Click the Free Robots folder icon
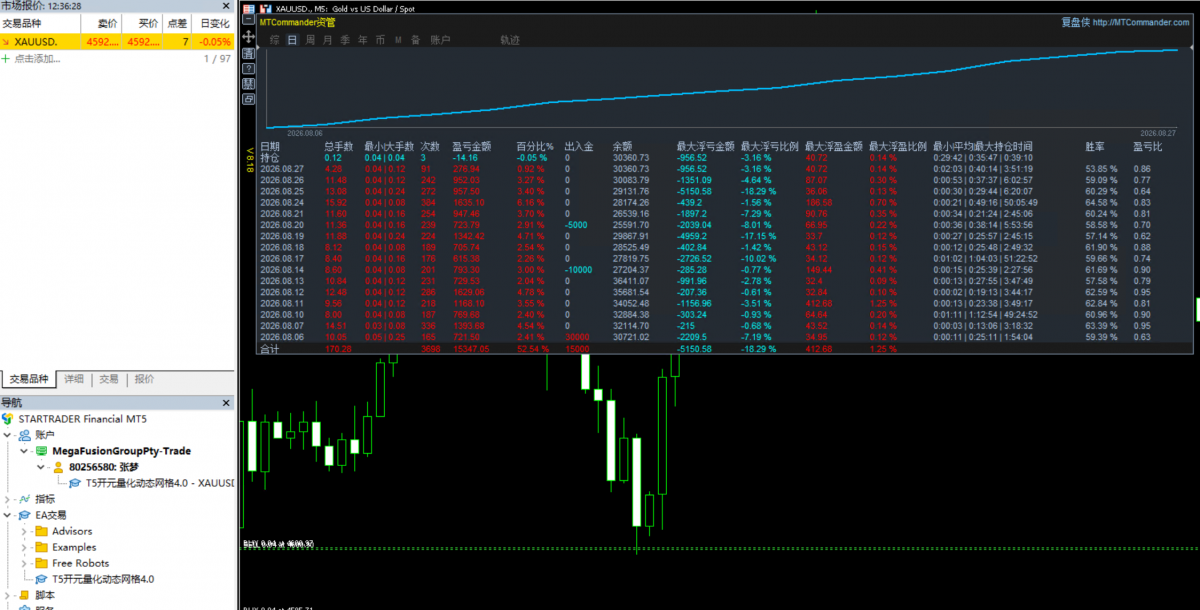The height and width of the screenshot is (610, 1200). tap(41, 563)
